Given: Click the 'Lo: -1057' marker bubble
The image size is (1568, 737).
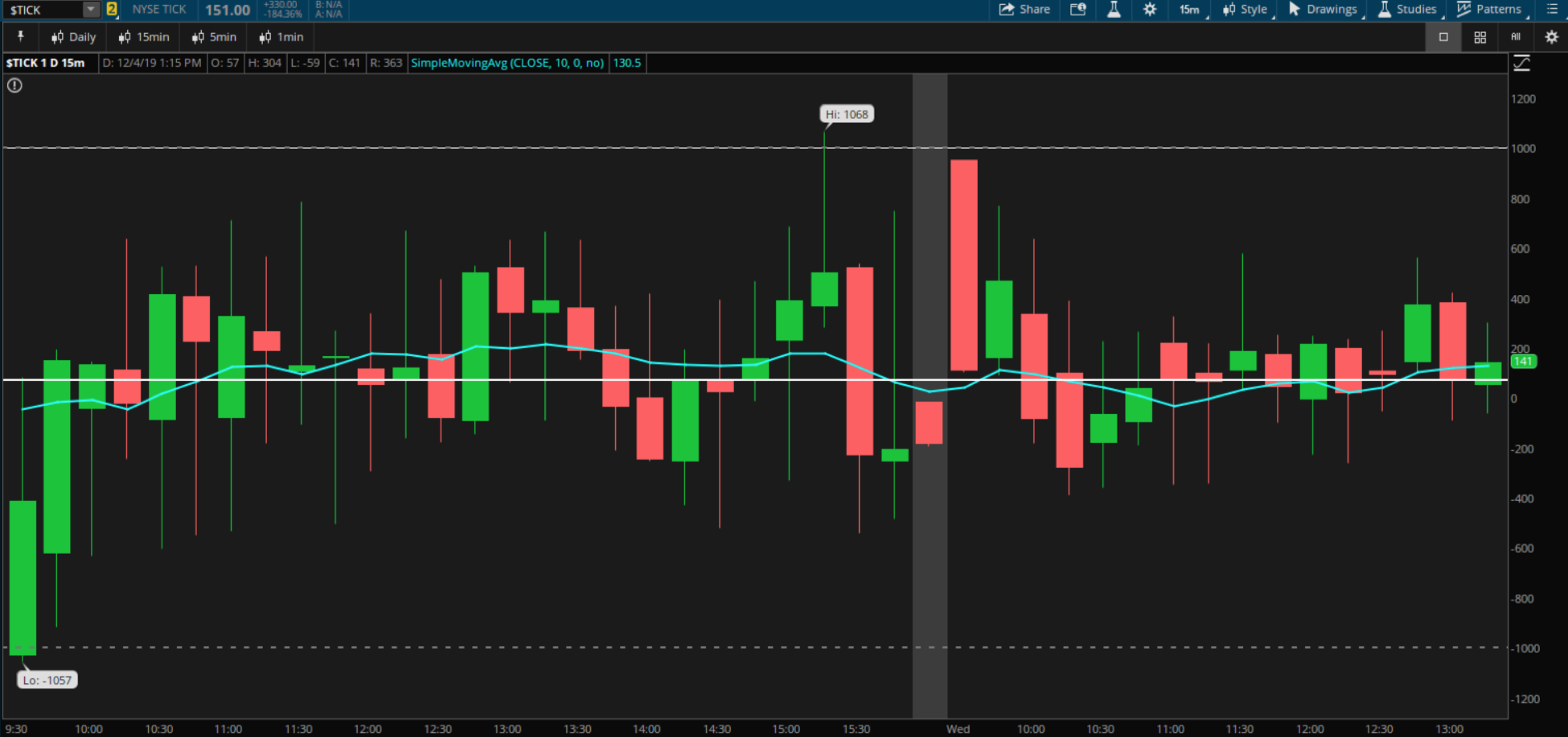Looking at the screenshot, I should (x=48, y=680).
